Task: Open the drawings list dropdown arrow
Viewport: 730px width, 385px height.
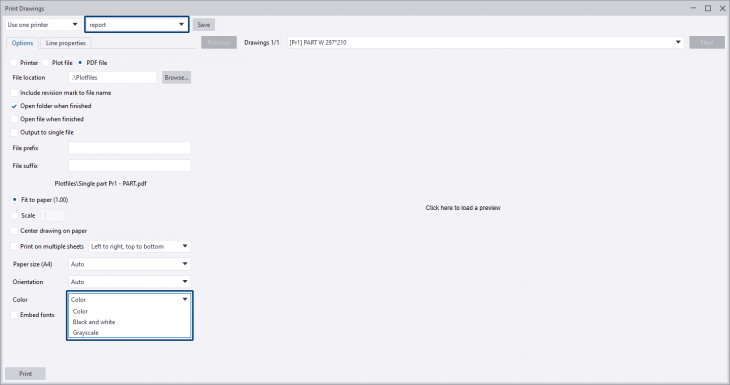Action: click(678, 42)
